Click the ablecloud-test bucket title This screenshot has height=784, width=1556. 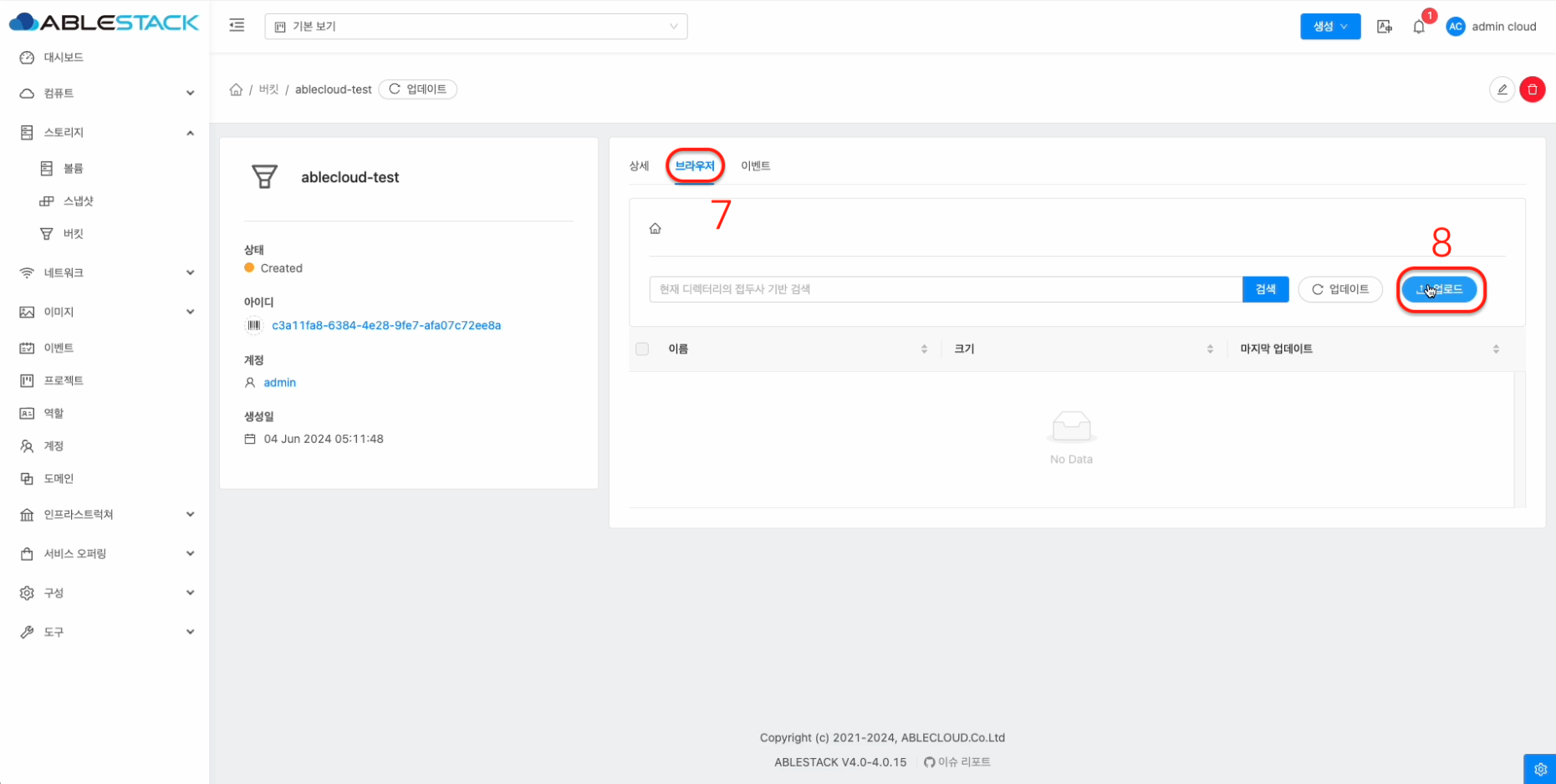[x=350, y=177]
